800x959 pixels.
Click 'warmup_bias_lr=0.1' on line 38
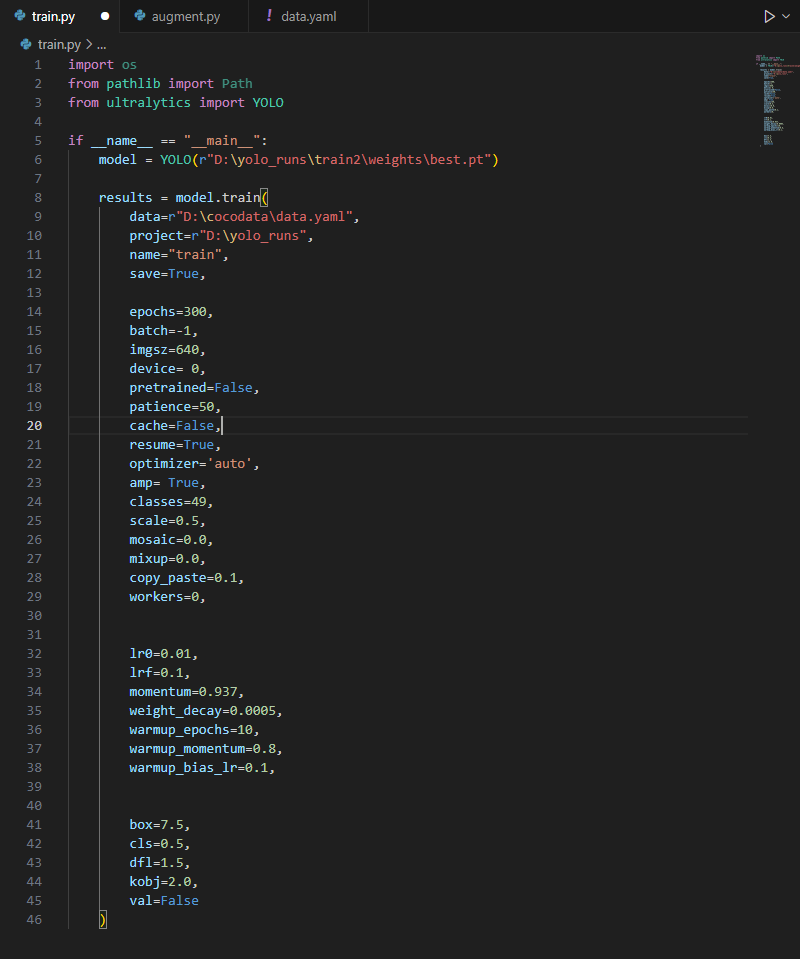[198, 768]
